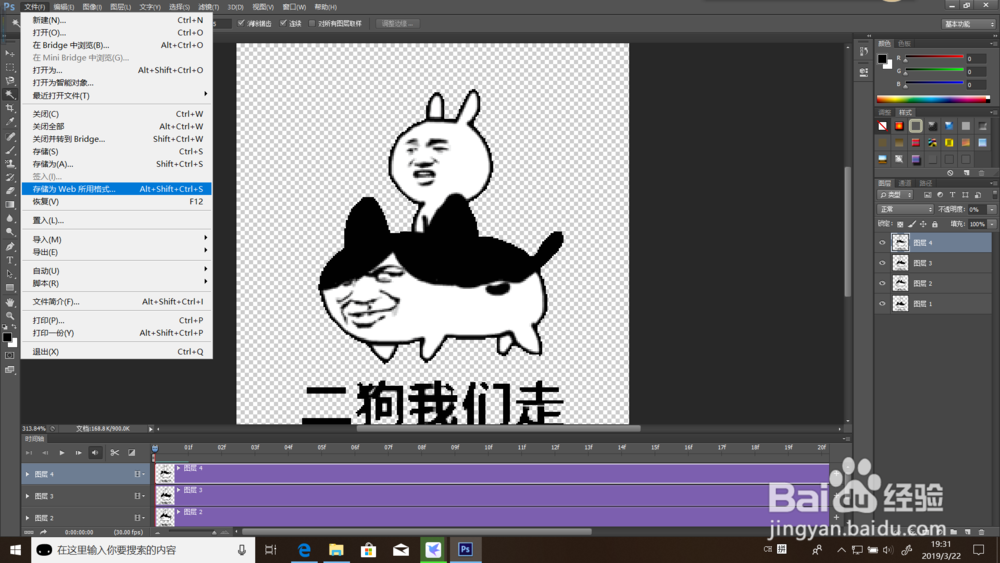Select the Move tool
Screen dimensions: 1000x563
tap(10, 54)
